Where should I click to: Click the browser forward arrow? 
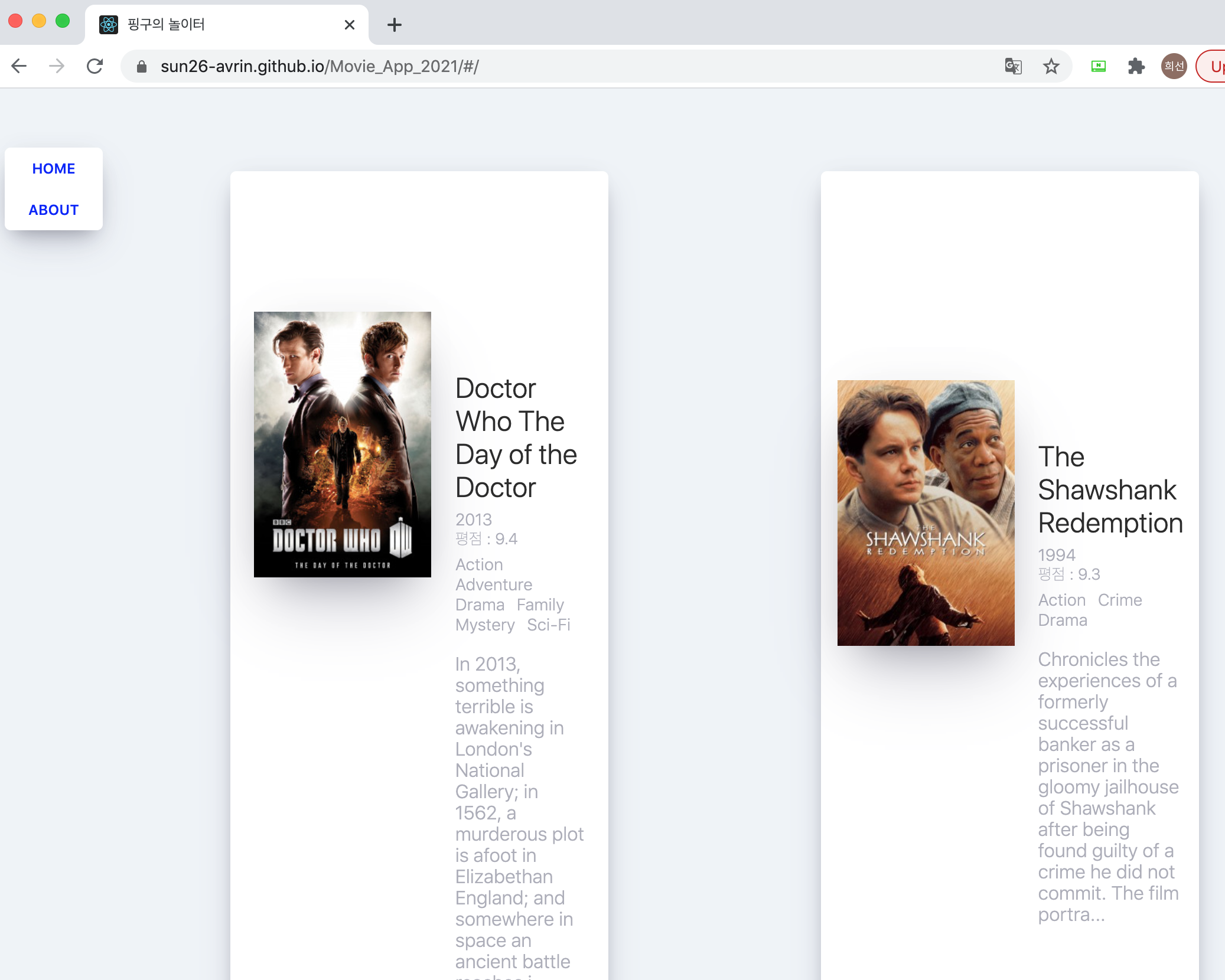57,66
